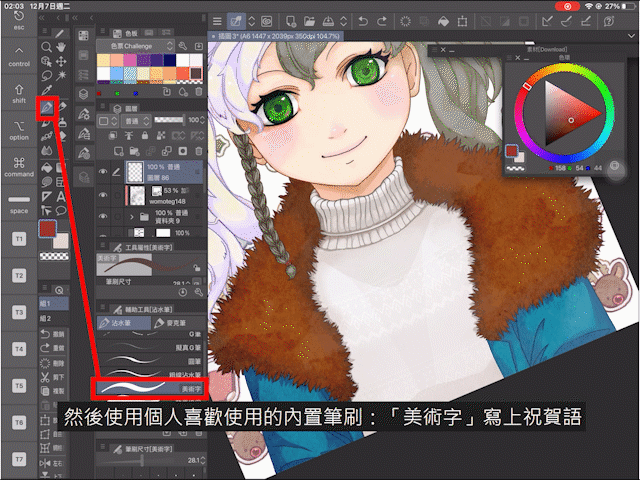Select the Ruler tool

[46, 197]
